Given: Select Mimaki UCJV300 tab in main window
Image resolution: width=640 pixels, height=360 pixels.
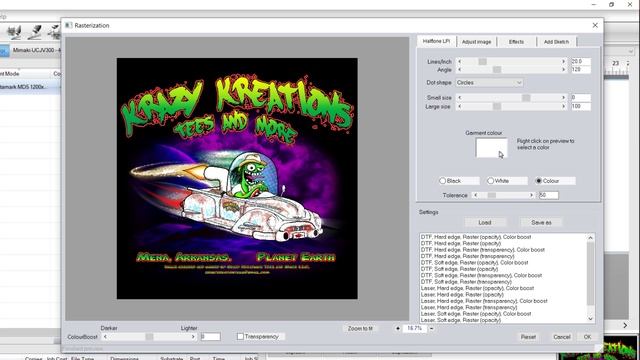Looking at the screenshot, I should tap(36, 50).
